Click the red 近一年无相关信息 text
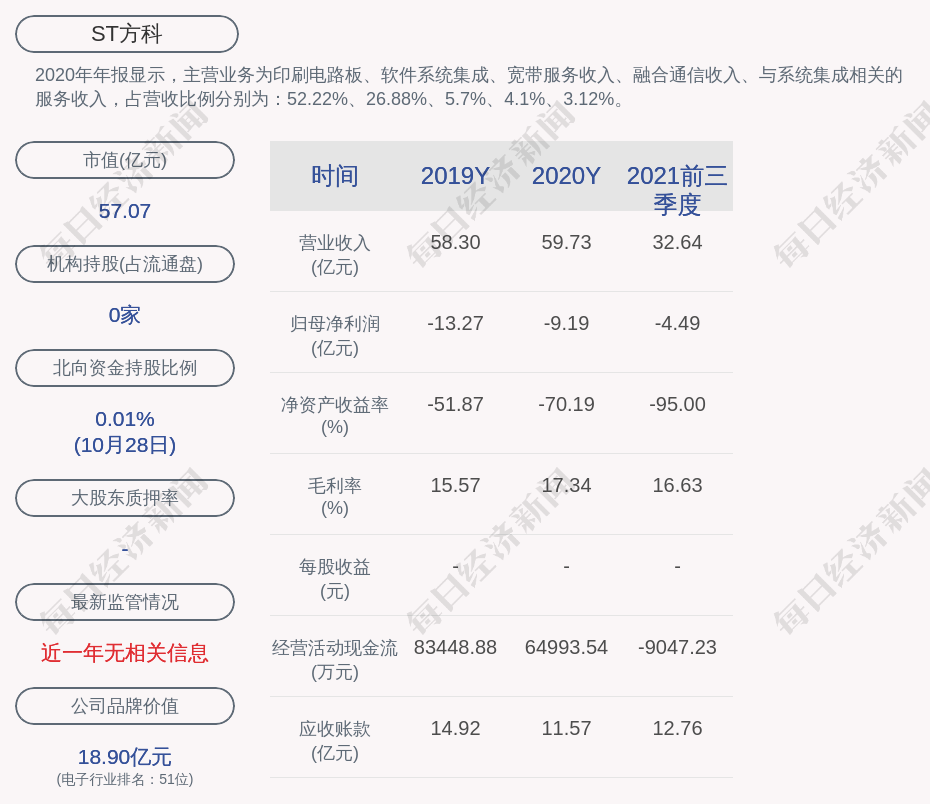Screen dimensions: 930x804 [x=125, y=653]
